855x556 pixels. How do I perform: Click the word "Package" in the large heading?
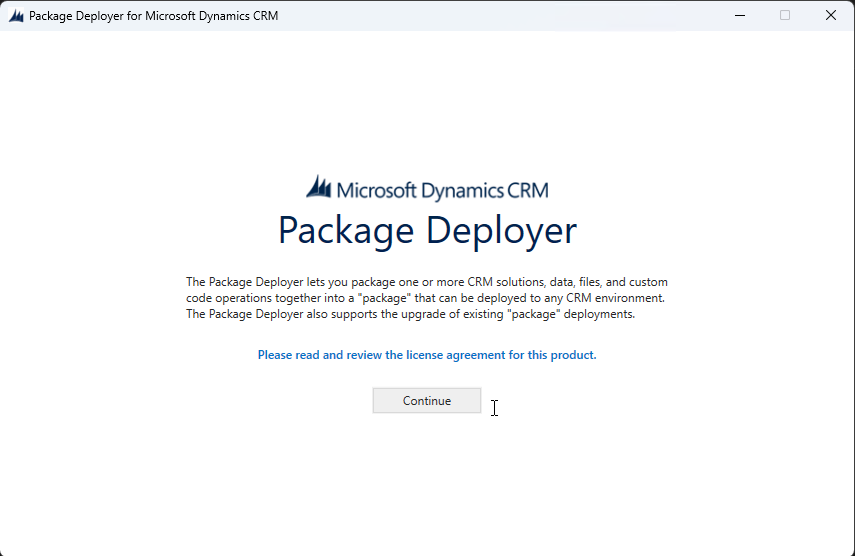coord(346,231)
